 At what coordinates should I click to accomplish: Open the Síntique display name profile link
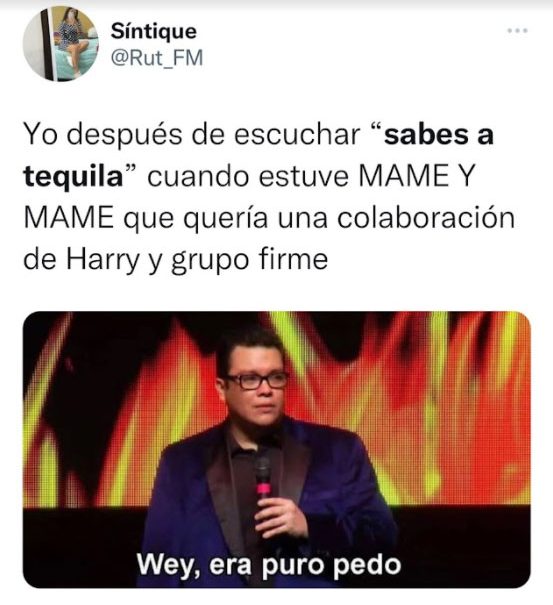[154, 32]
